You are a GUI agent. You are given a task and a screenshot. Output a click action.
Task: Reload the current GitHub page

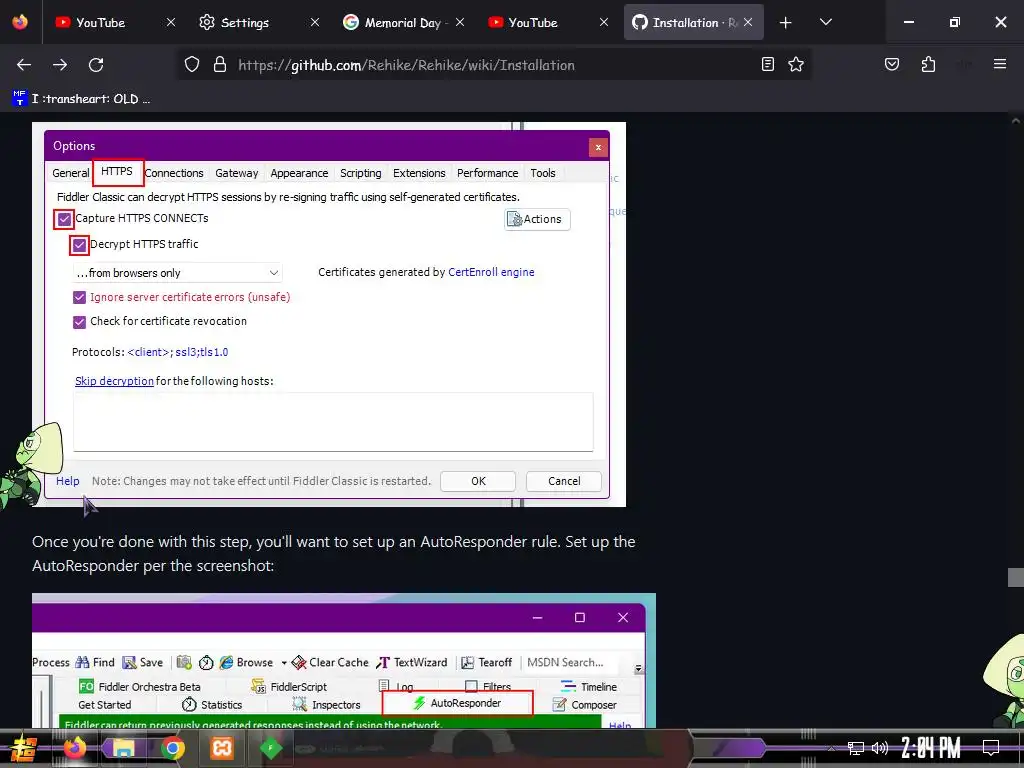[x=96, y=65]
